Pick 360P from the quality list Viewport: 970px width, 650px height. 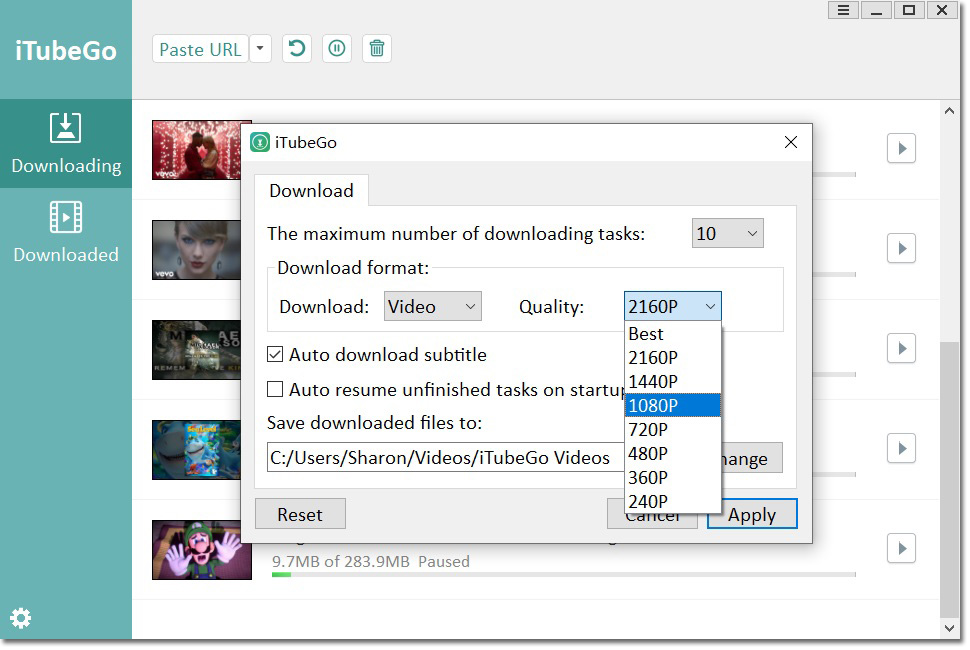pos(672,477)
